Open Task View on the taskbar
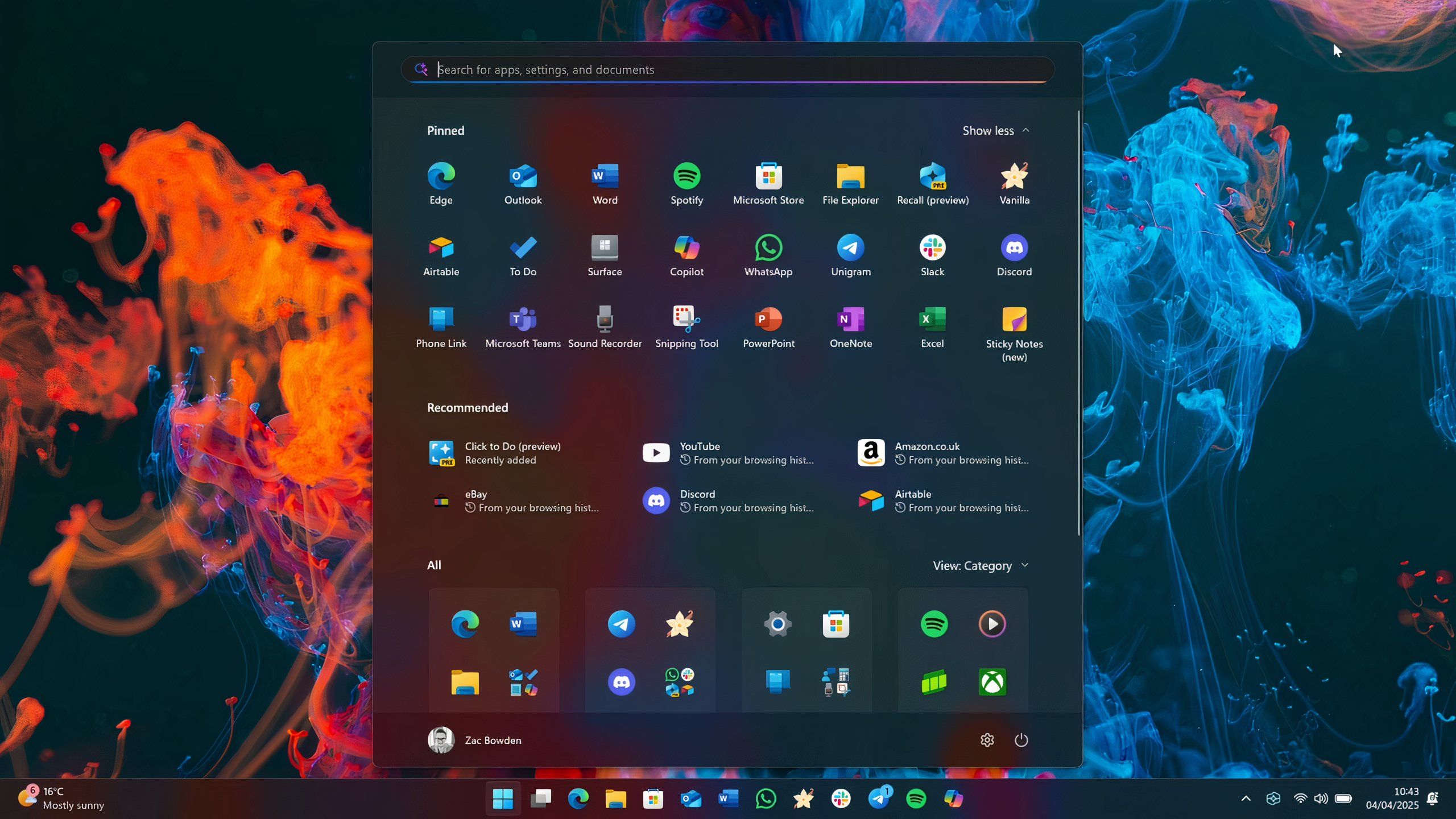Viewport: 1456px width, 819px height. (x=540, y=799)
